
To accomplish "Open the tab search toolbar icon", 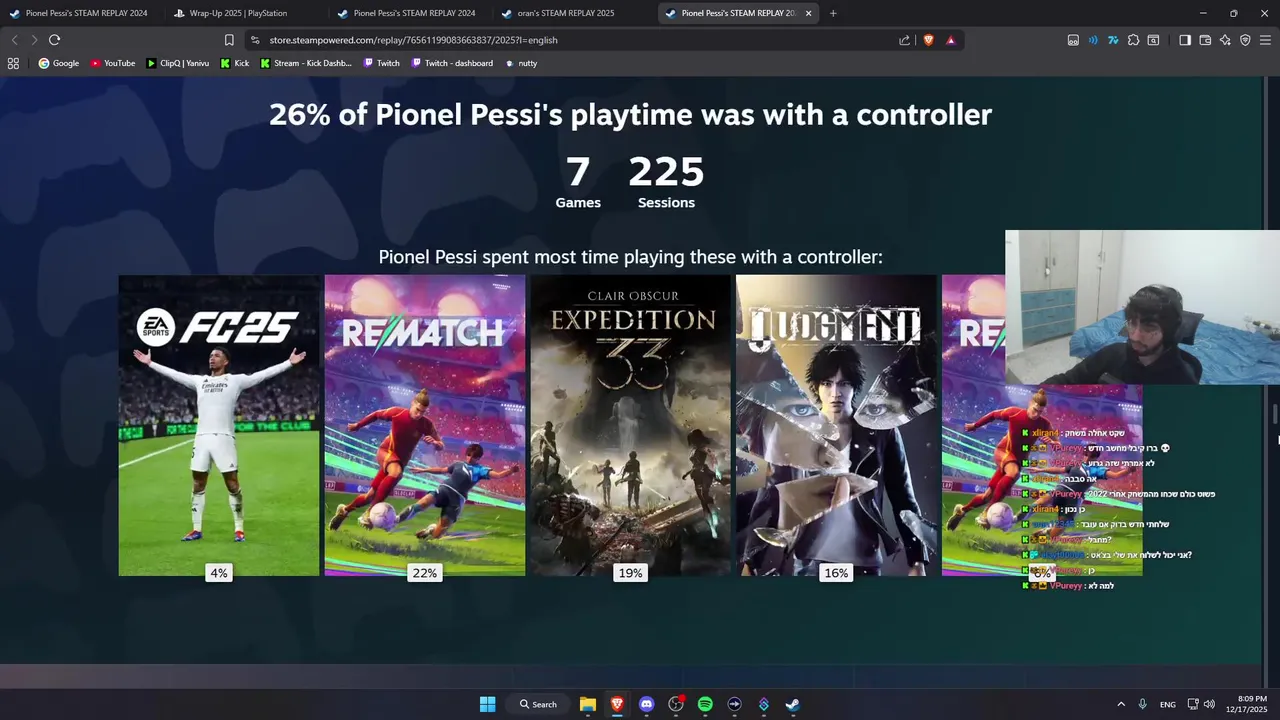I will pyautogui.click(x=1153, y=40).
